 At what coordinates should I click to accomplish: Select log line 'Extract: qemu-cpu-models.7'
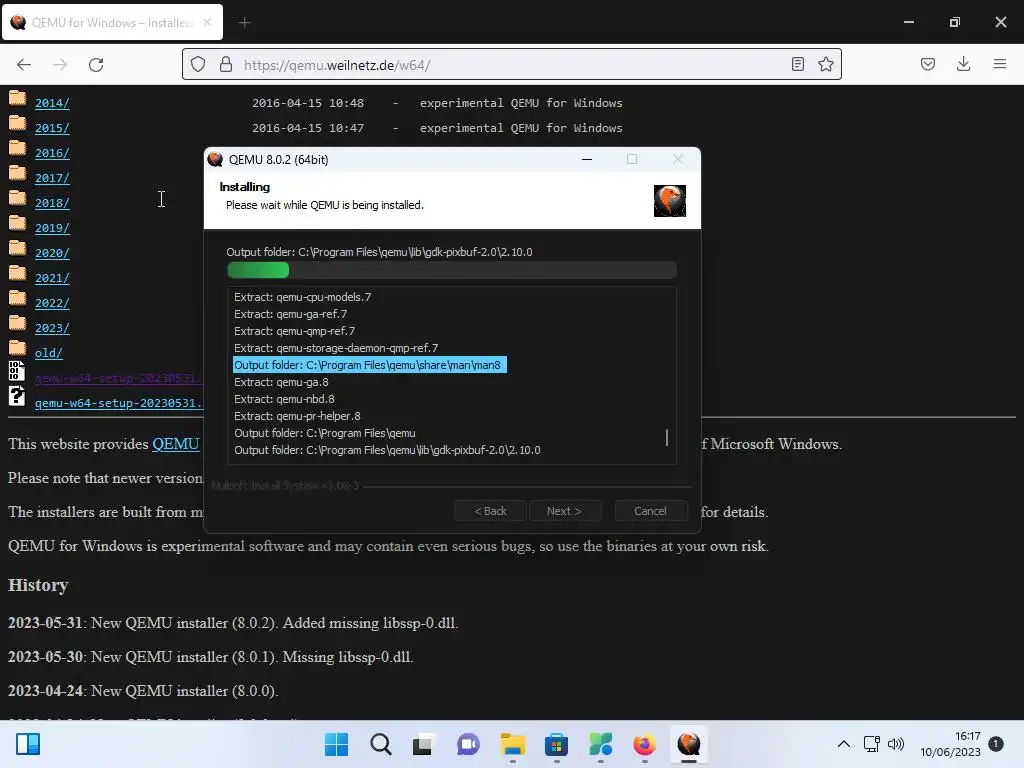click(x=302, y=297)
